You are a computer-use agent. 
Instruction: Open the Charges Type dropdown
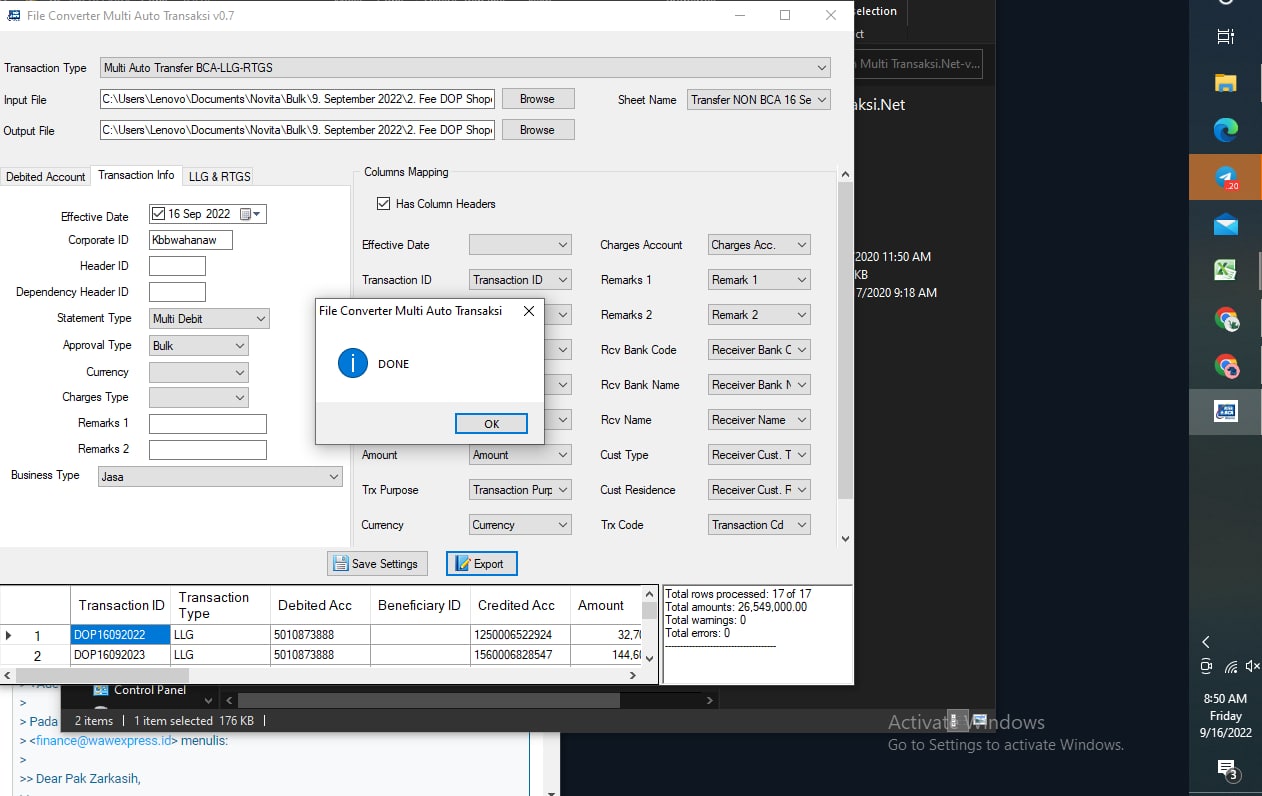(x=198, y=398)
